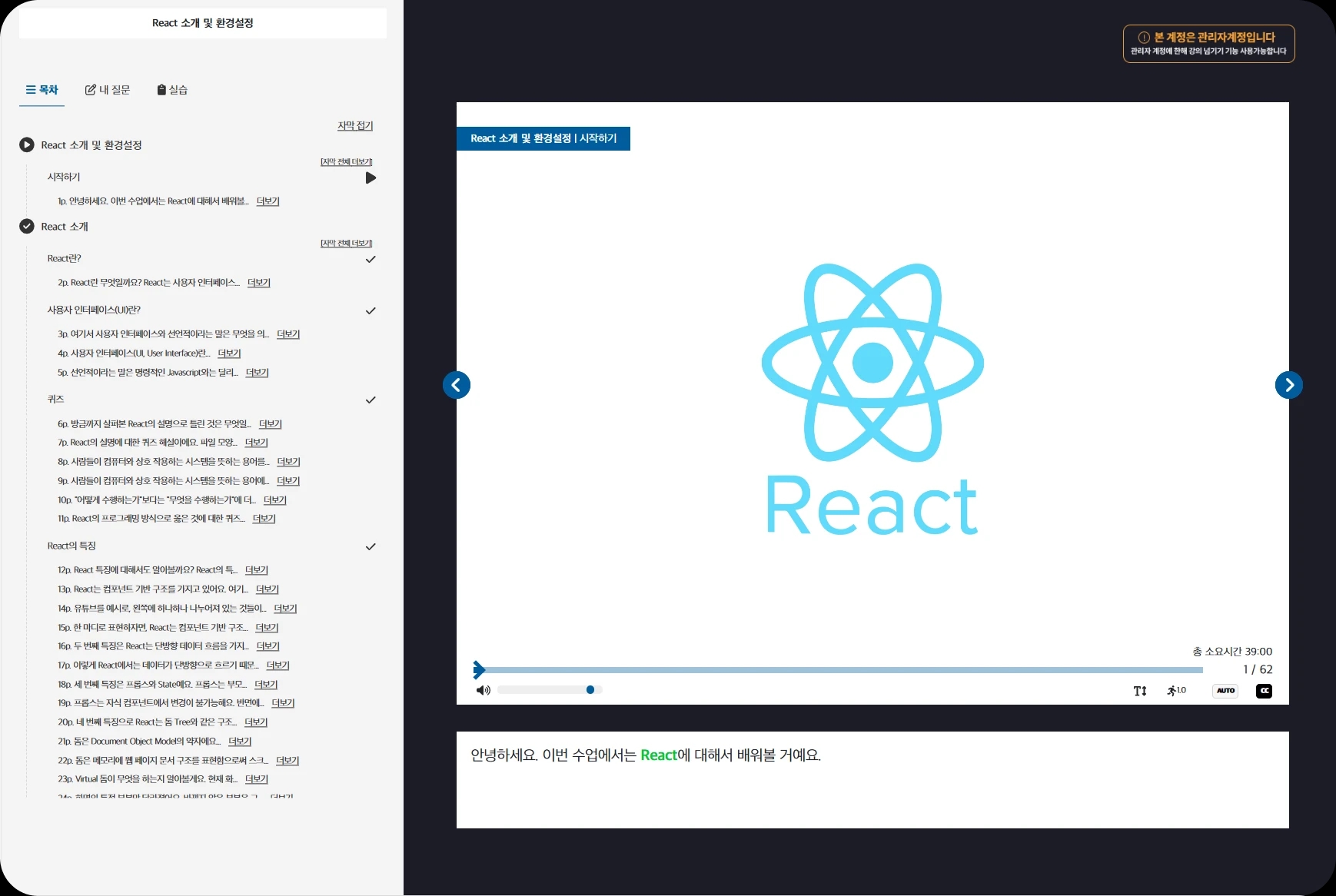Jump to subtitle 13p React는 컴포넌트 기반
1336x896 pixels.
click(x=153, y=589)
